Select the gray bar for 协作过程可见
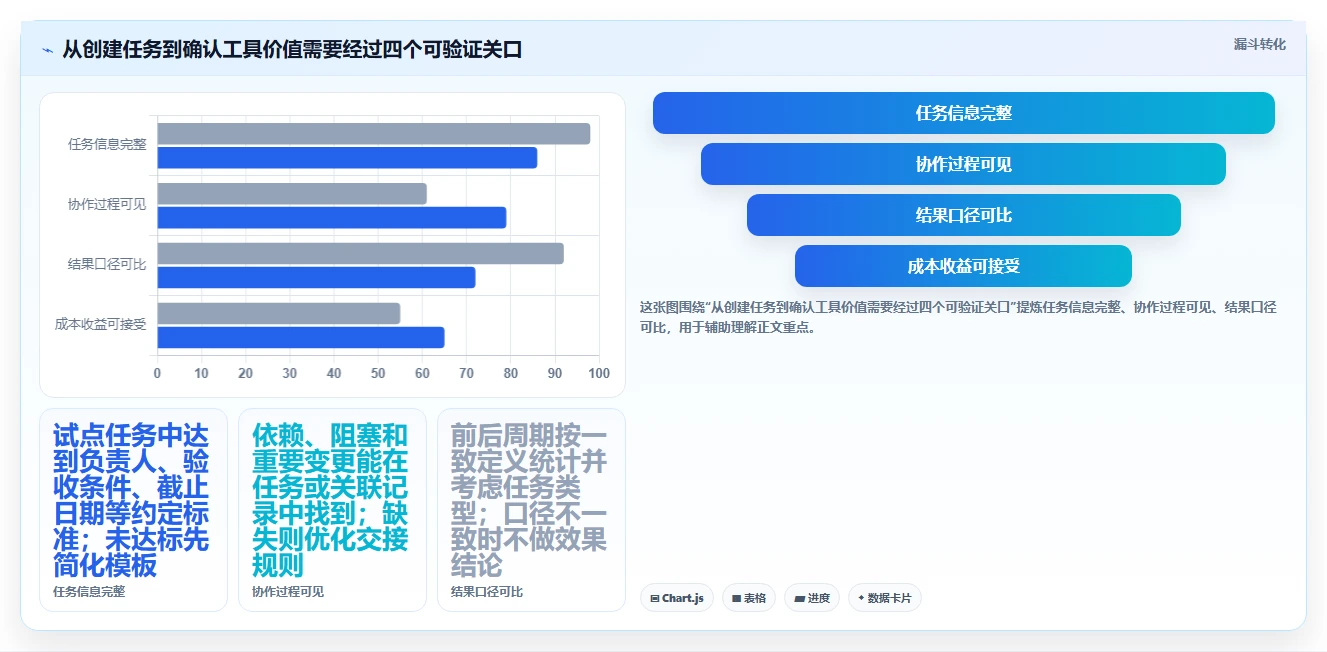The image size is (1327, 652). click(x=292, y=194)
